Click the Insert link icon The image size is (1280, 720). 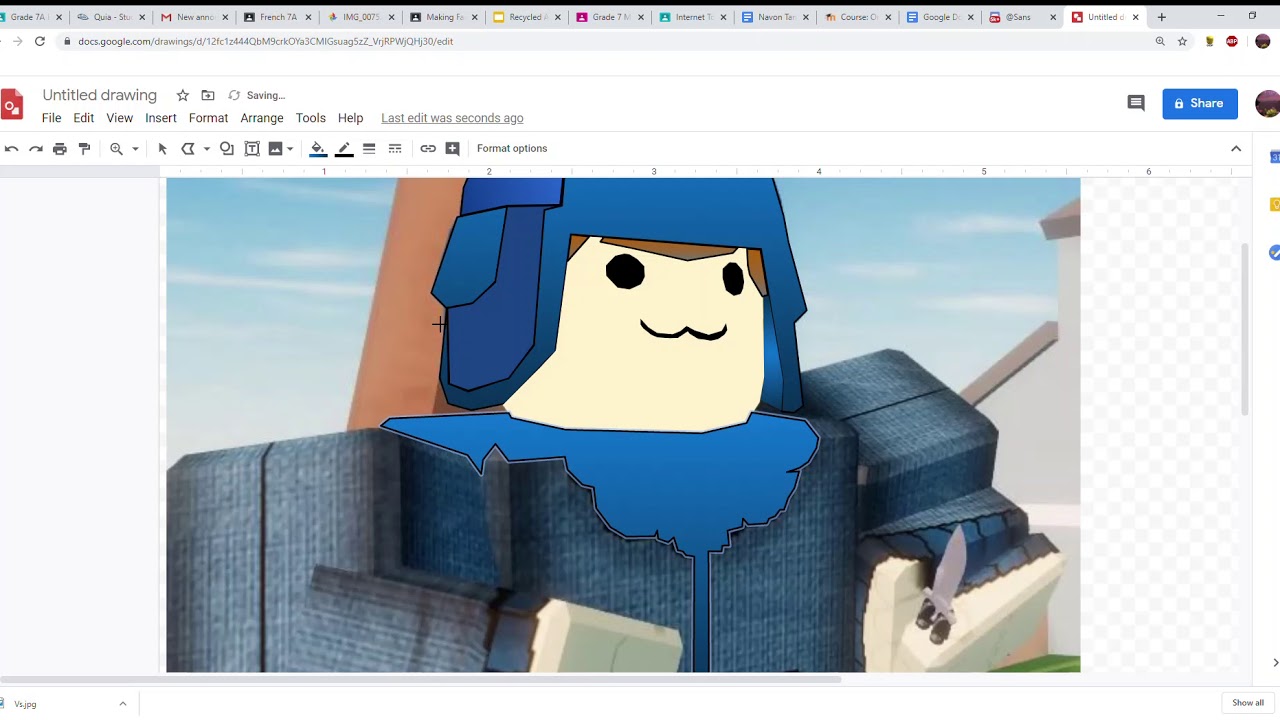coord(428,148)
